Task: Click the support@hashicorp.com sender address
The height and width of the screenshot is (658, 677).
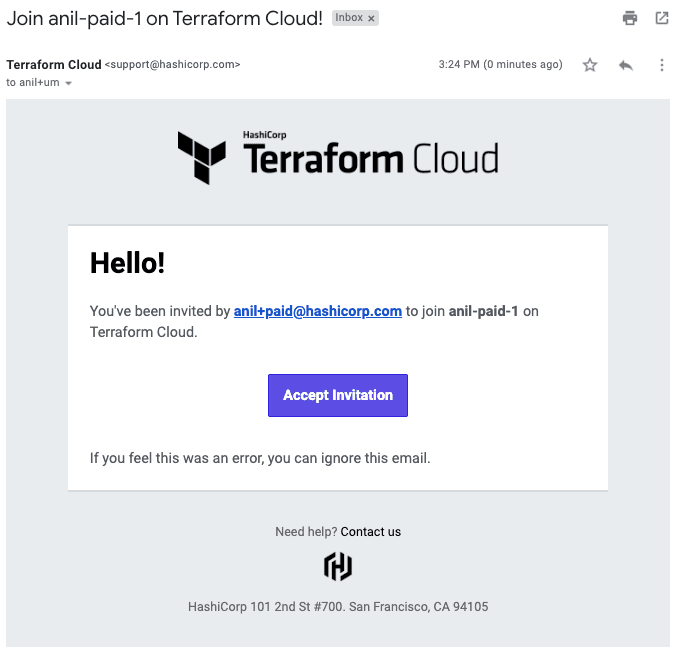Action: pyautogui.click(x=173, y=65)
